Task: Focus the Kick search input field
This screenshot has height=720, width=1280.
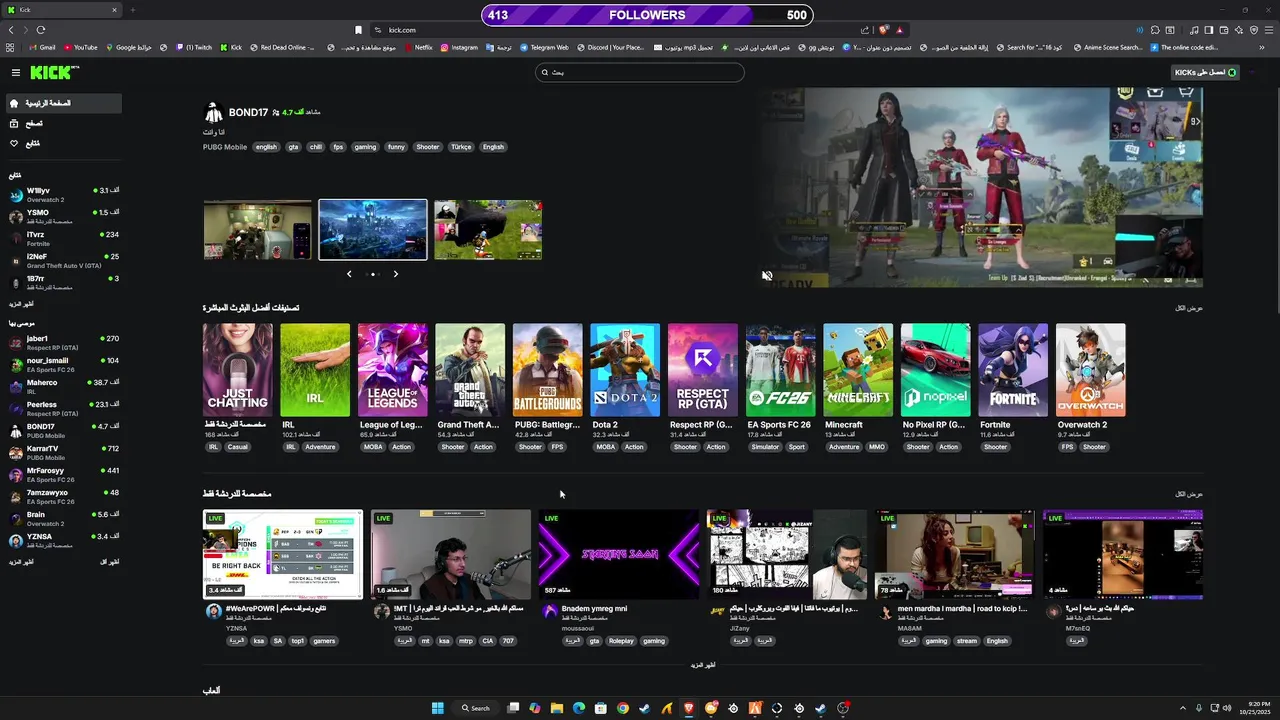Action: [x=640, y=72]
